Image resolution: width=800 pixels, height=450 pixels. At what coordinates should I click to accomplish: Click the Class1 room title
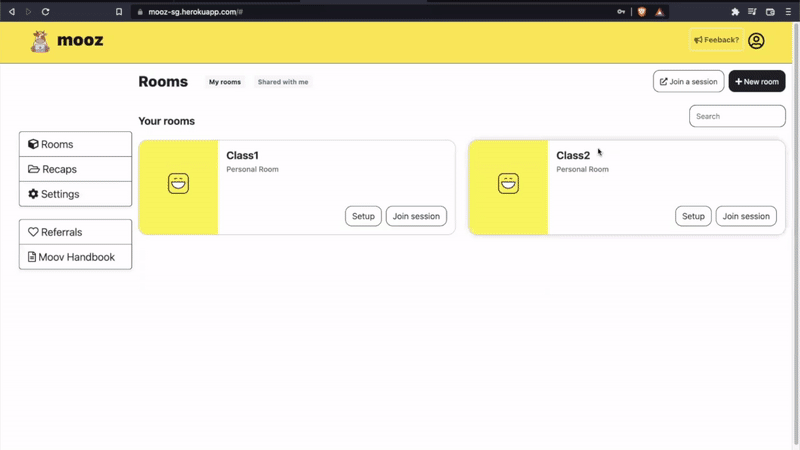[242, 155]
